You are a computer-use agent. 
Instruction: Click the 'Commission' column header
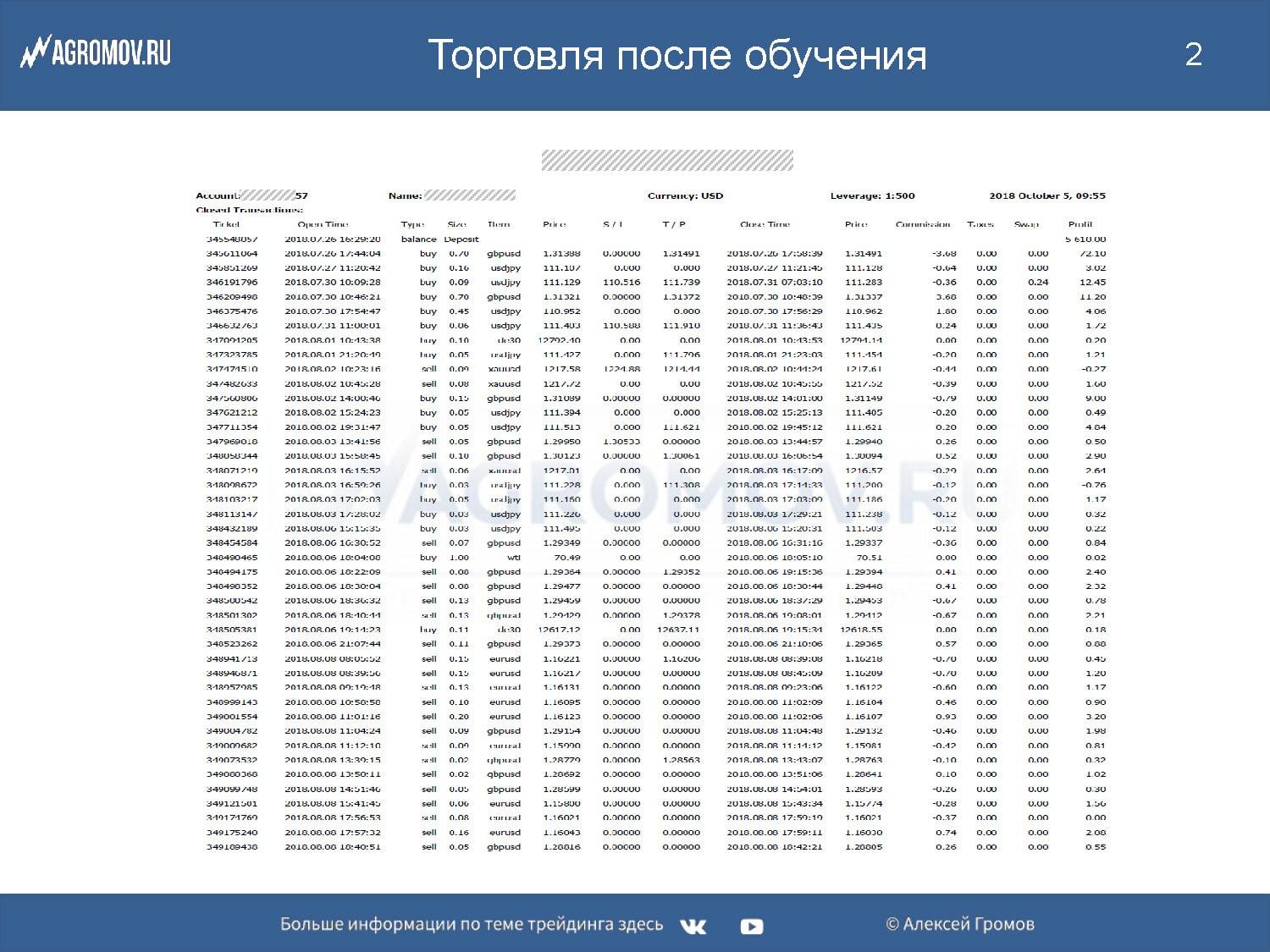[x=923, y=224]
